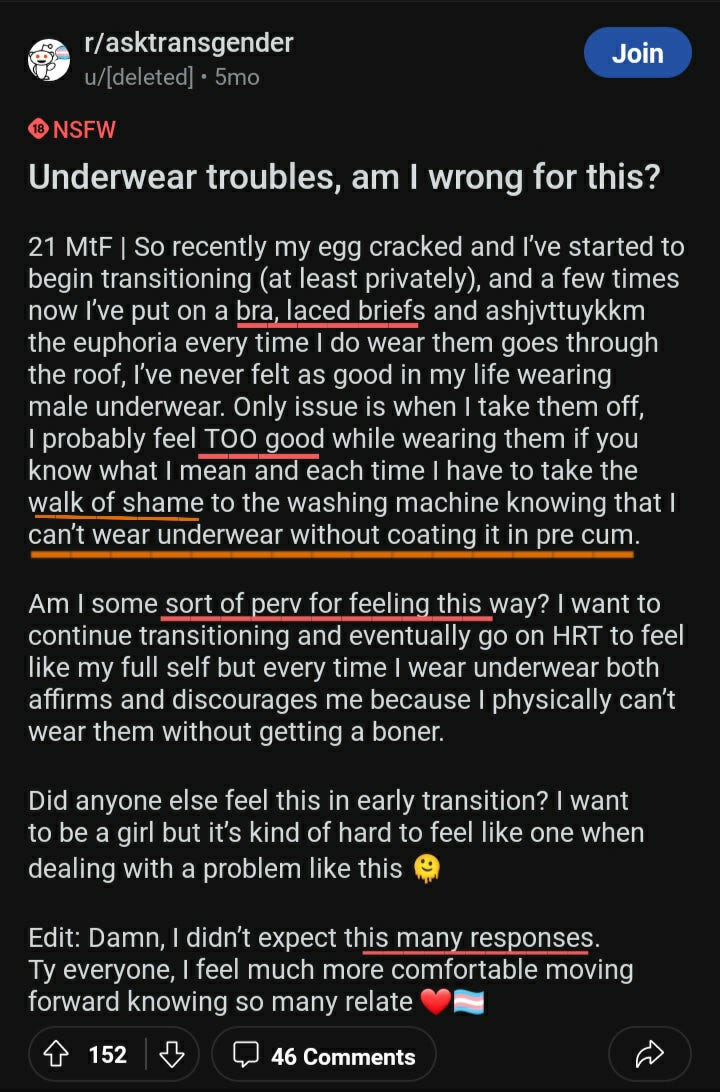Open the post title 'Underwear troubles, am I wrong for this?'
Image resolution: width=720 pixels, height=1092 pixels.
point(344,177)
